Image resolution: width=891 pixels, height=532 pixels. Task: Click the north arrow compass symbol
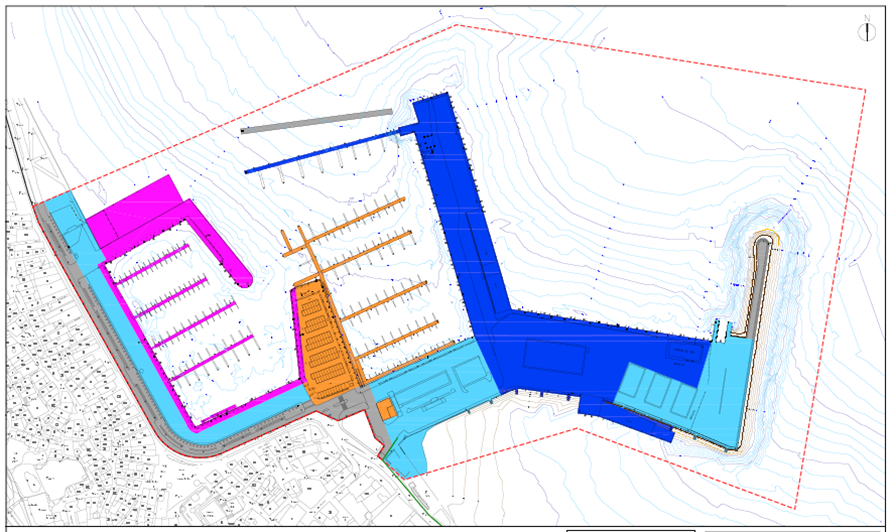click(x=866, y=31)
